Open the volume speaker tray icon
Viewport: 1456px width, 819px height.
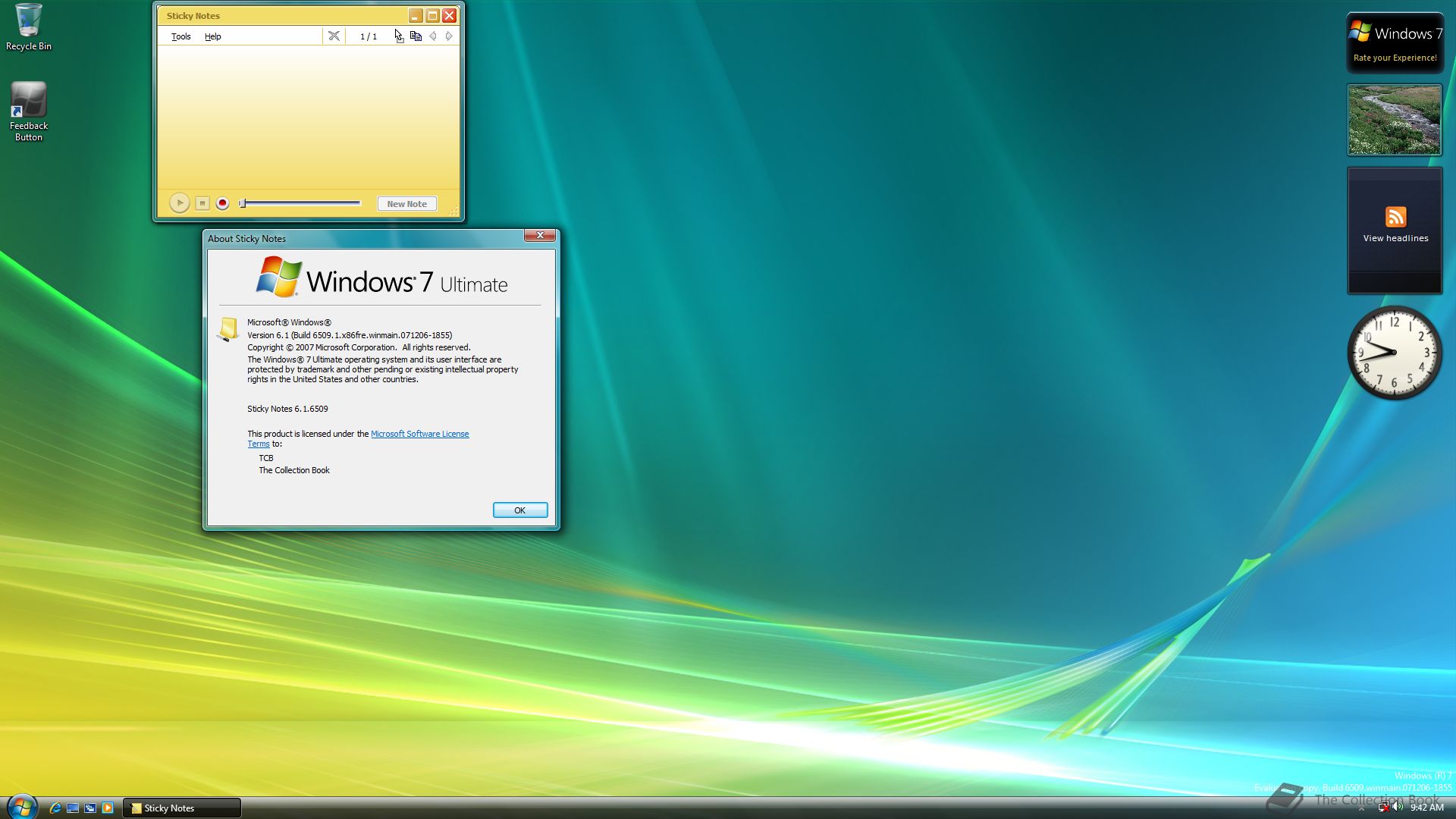click(x=1398, y=808)
